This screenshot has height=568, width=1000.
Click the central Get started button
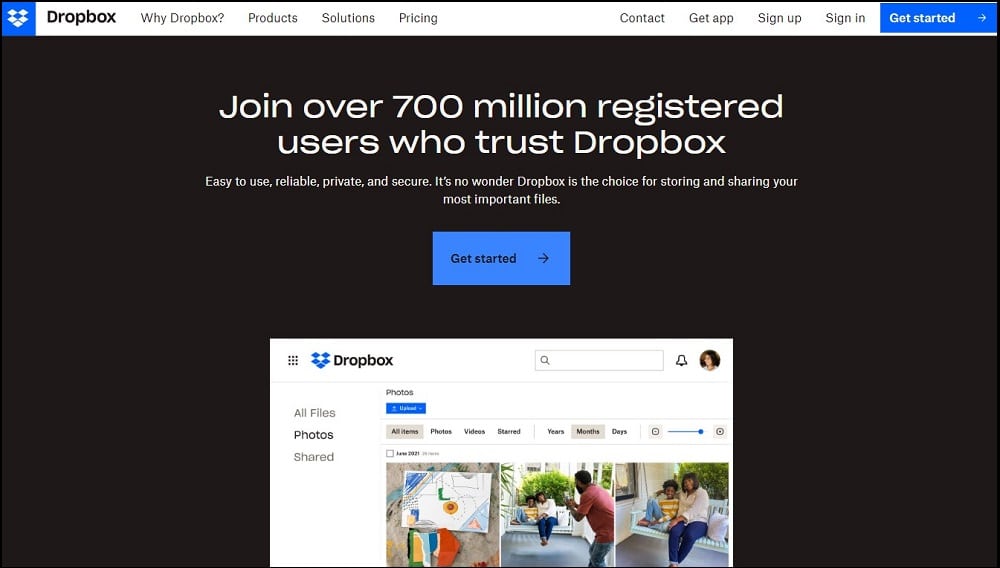click(501, 258)
